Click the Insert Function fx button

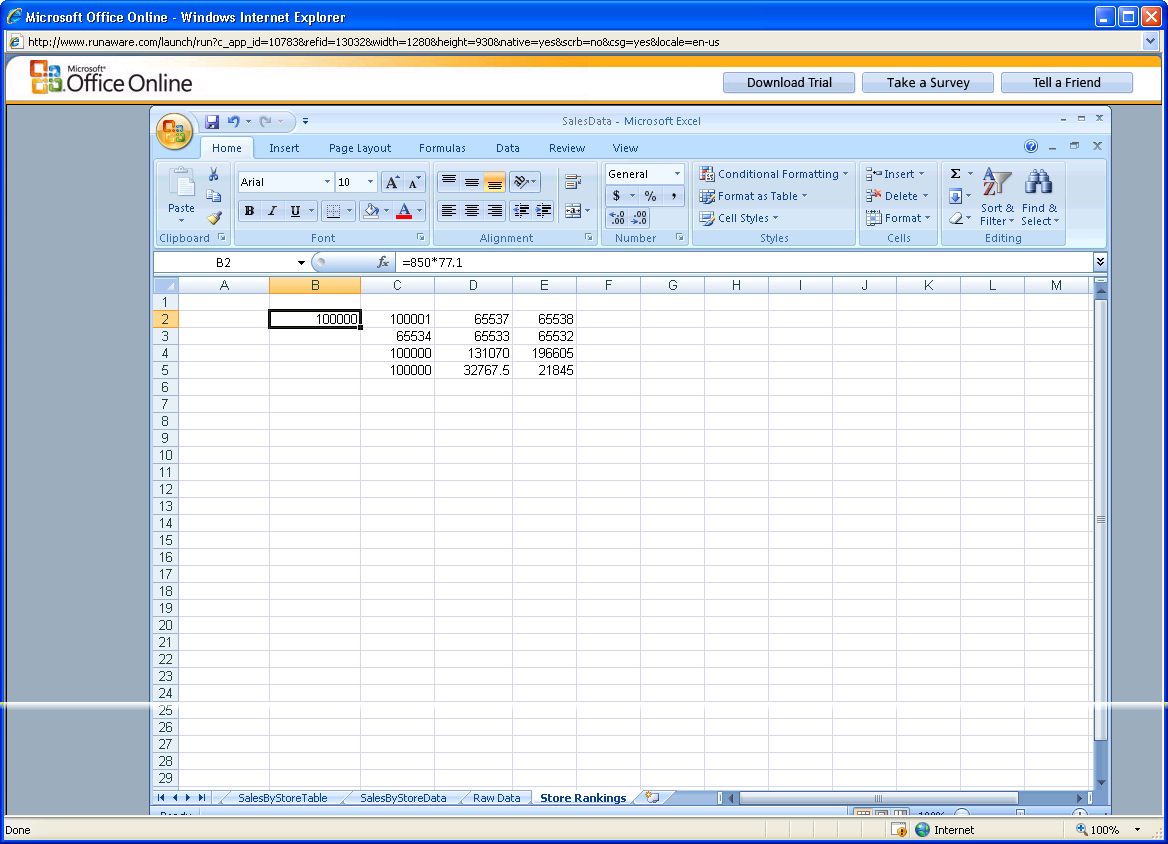[x=383, y=262]
